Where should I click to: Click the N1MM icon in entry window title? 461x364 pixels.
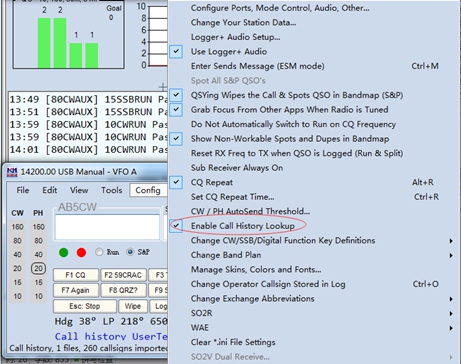(12, 172)
